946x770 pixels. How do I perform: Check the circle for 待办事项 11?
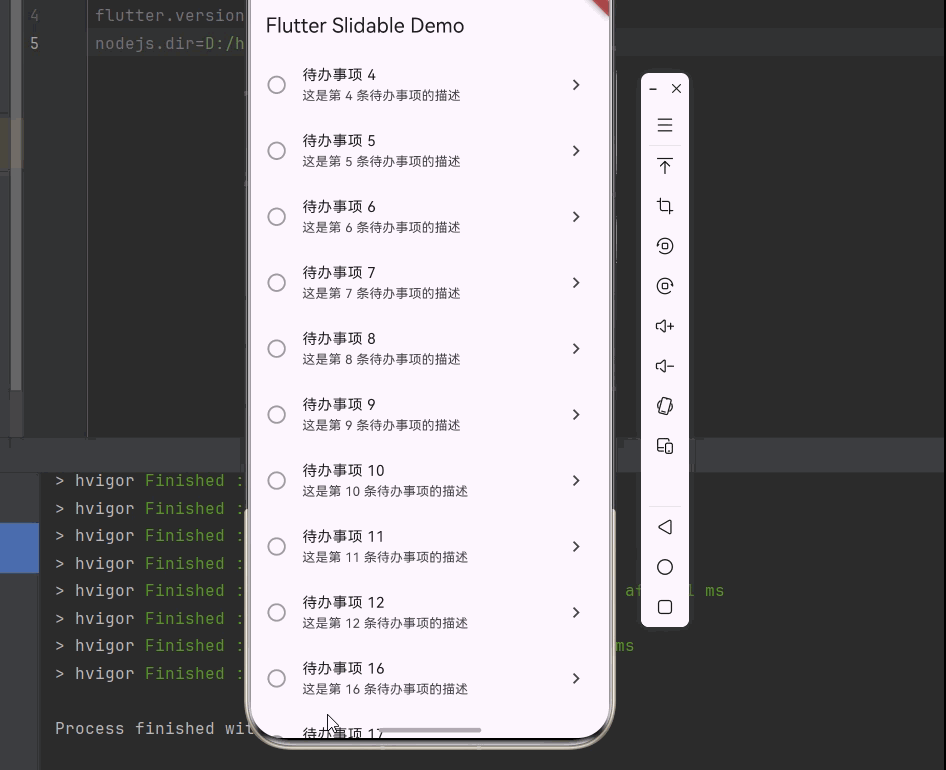276,546
